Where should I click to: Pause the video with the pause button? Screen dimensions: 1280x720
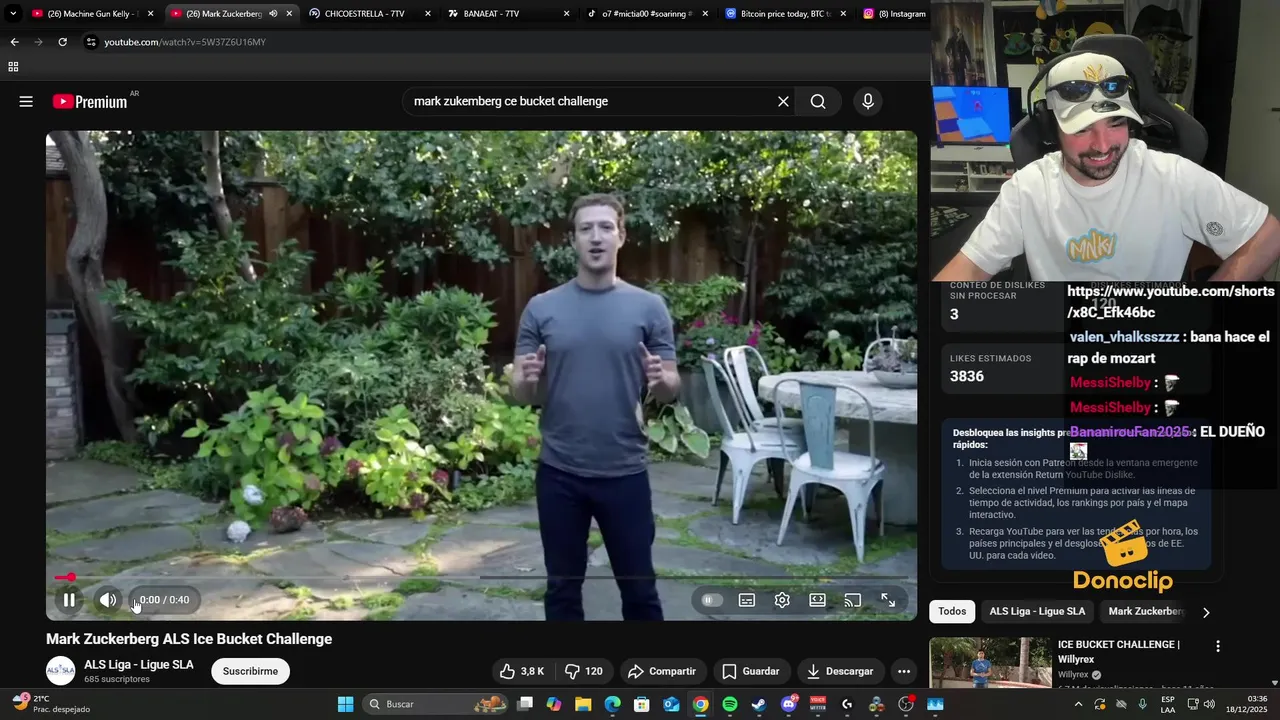click(x=69, y=600)
